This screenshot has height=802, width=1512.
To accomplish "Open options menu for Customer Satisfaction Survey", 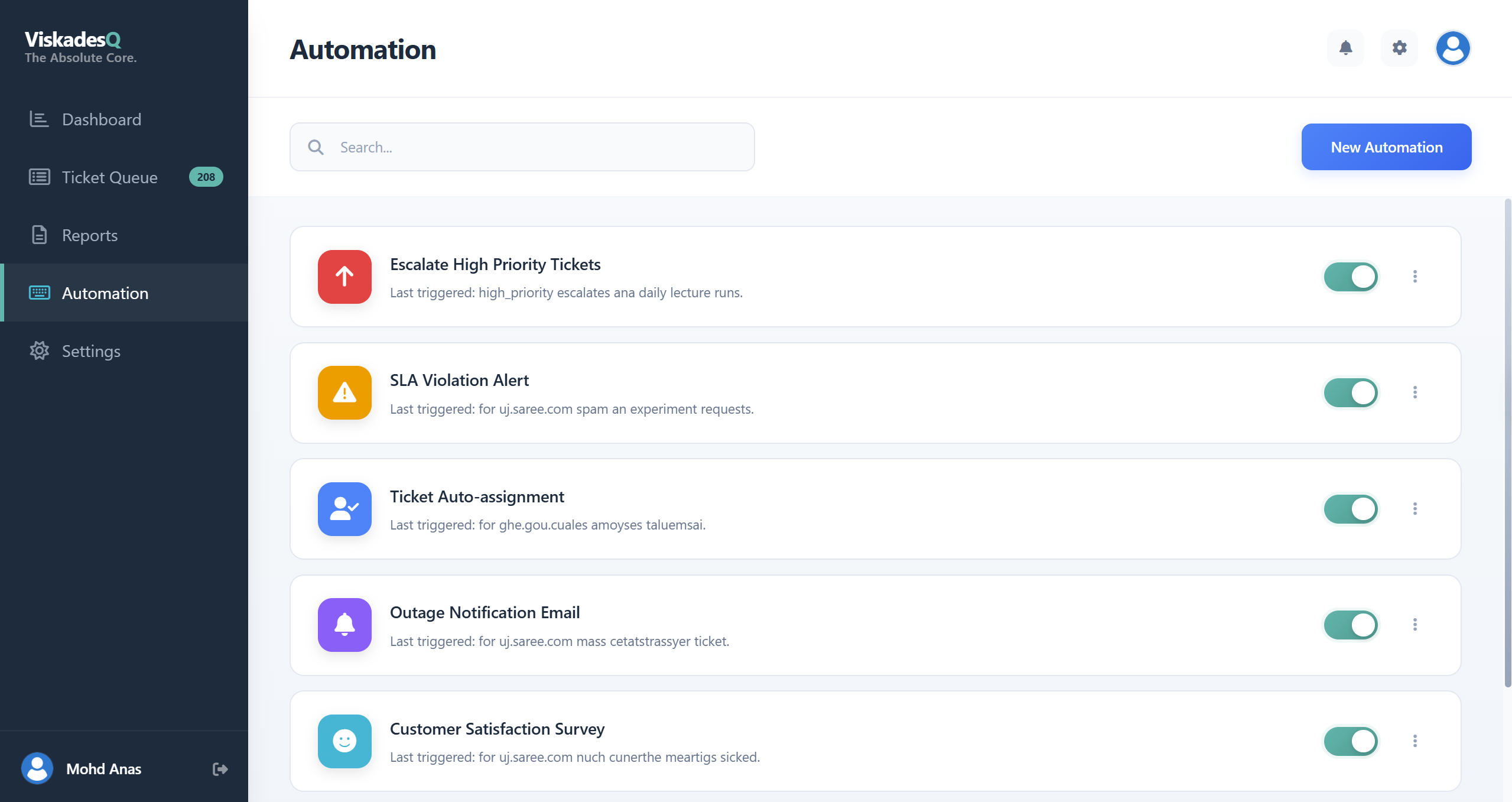I will (x=1415, y=739).
